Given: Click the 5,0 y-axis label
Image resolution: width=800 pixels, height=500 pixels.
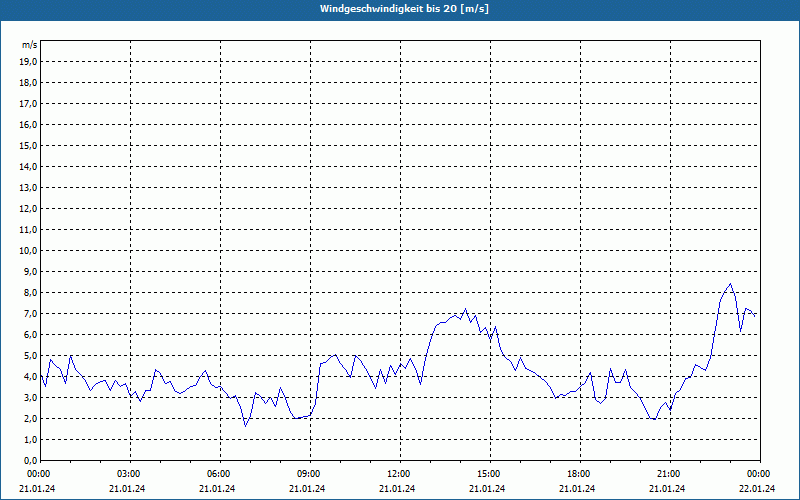Looking at the screenshot, I should pyautogui.click(x=31, y=355).
